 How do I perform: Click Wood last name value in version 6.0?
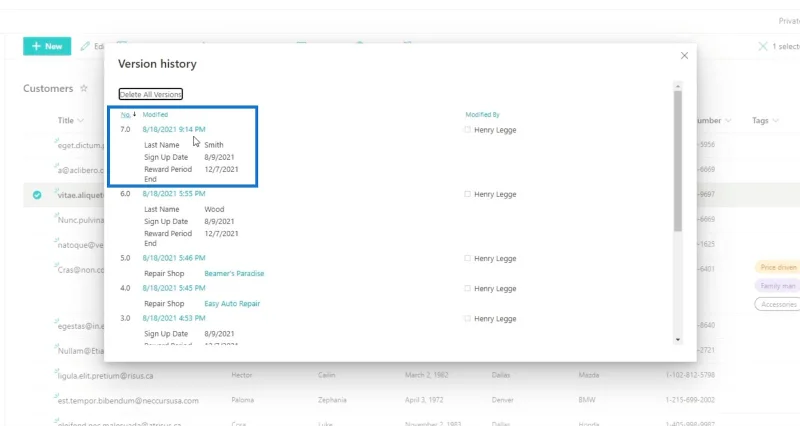coord(214,209)
